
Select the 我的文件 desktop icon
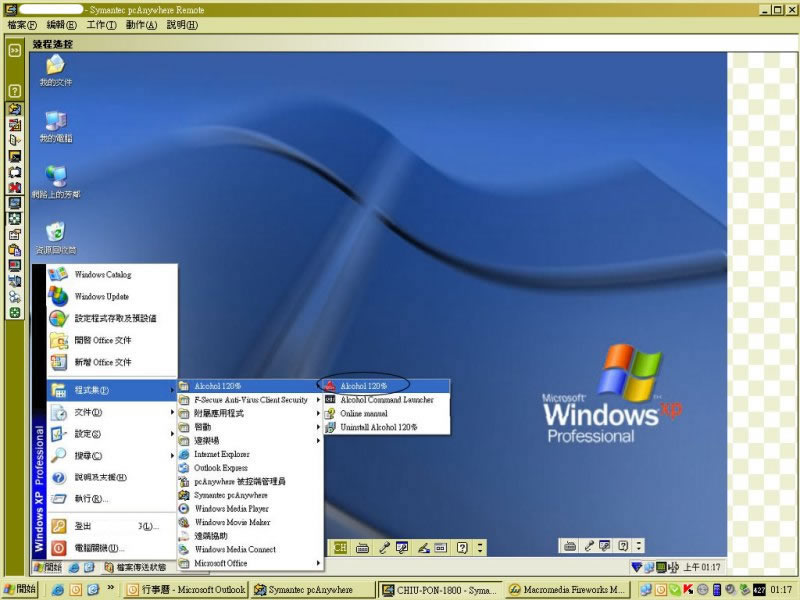click(56, 70)
